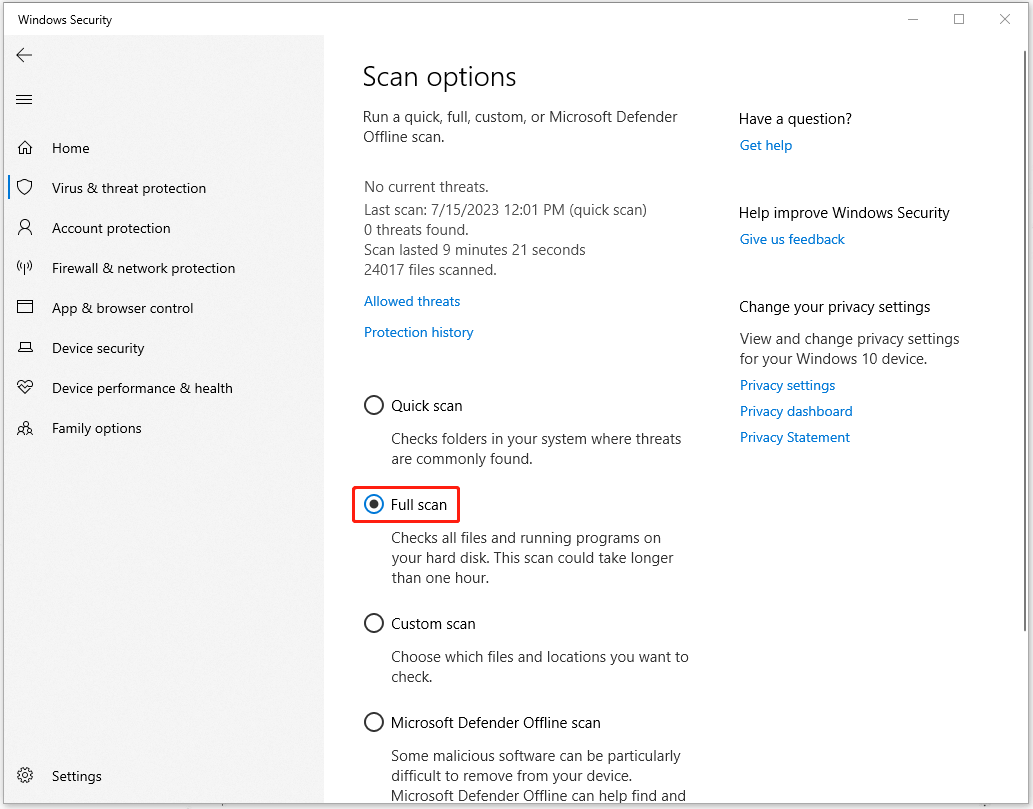Click 'Help improve Windows Security' heading
This screenshot has height=809, width=1033.
[x=844, y=213]
